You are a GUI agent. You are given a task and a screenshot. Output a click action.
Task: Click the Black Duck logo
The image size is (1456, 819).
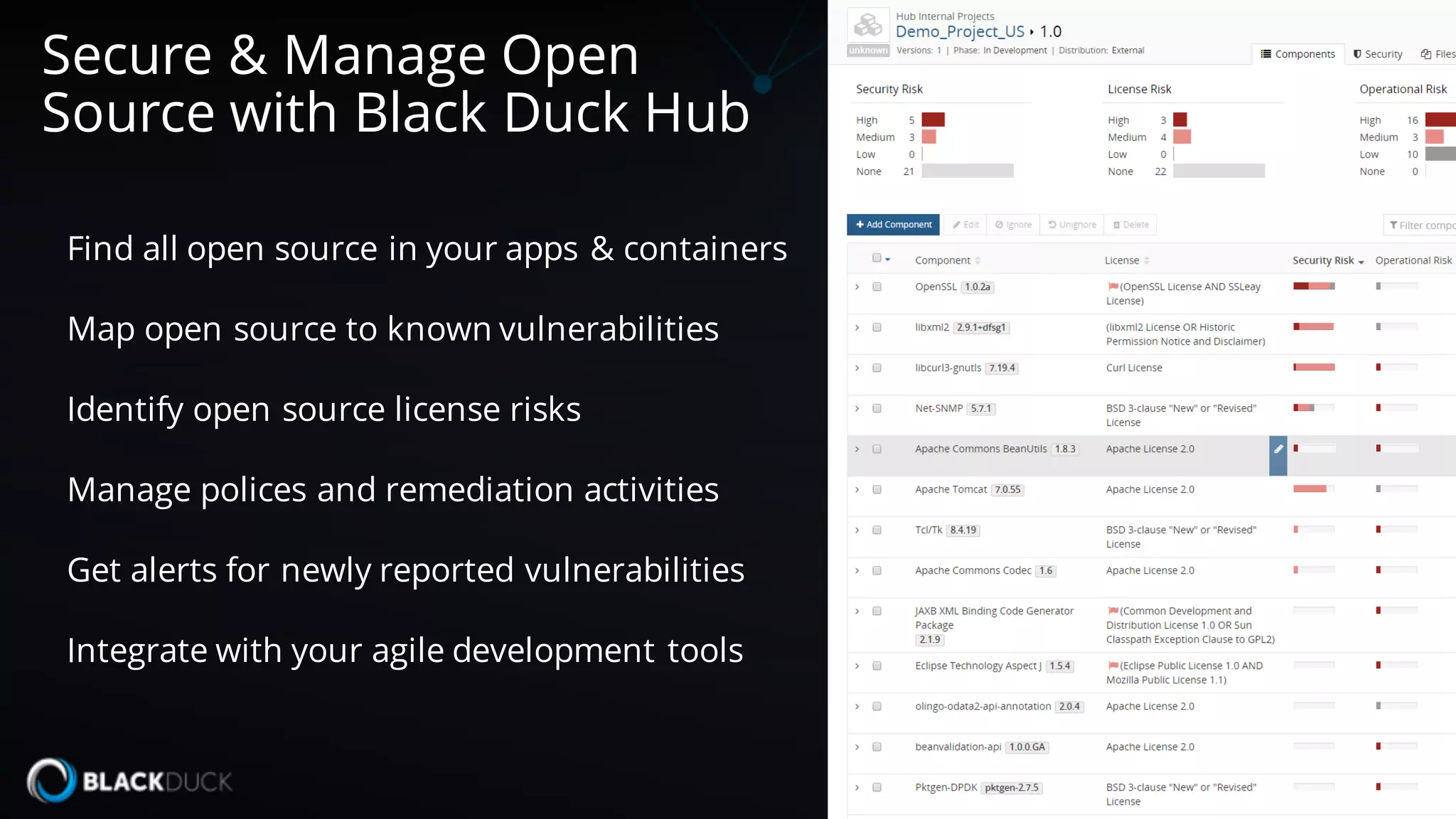(x=129, y=781)
